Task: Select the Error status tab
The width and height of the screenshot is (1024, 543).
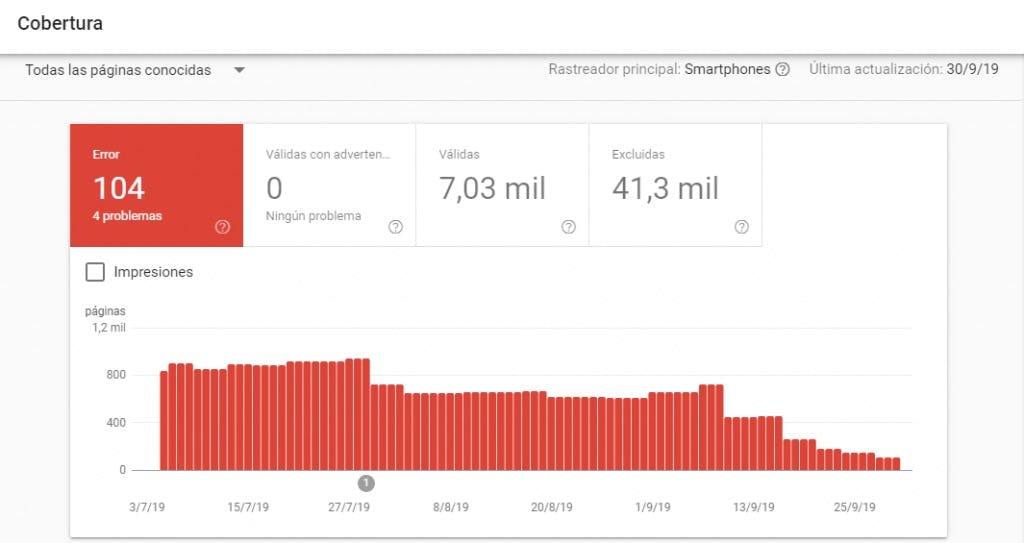Action: [156, 185]
